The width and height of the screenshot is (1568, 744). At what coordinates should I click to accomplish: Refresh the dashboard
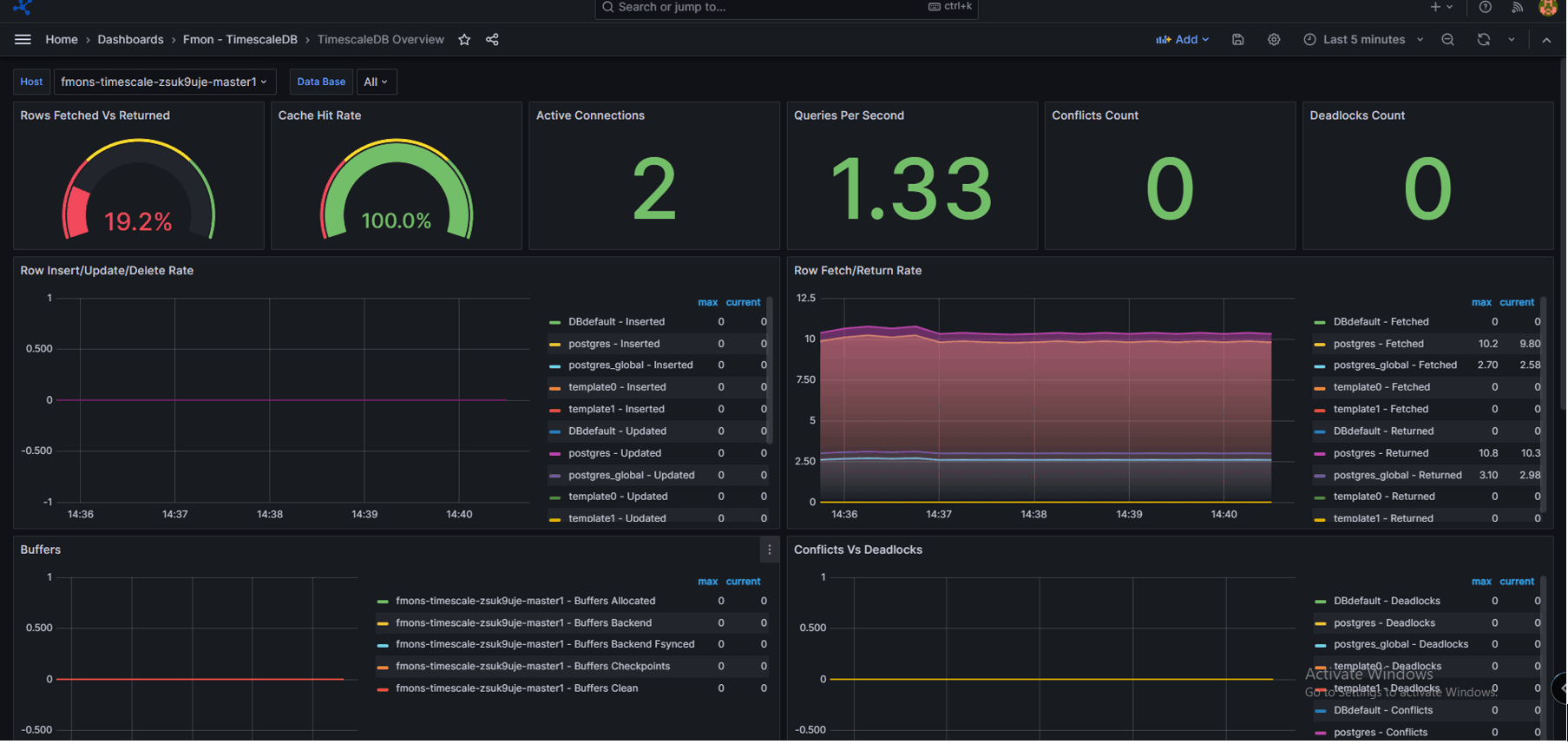point(1484,40)
